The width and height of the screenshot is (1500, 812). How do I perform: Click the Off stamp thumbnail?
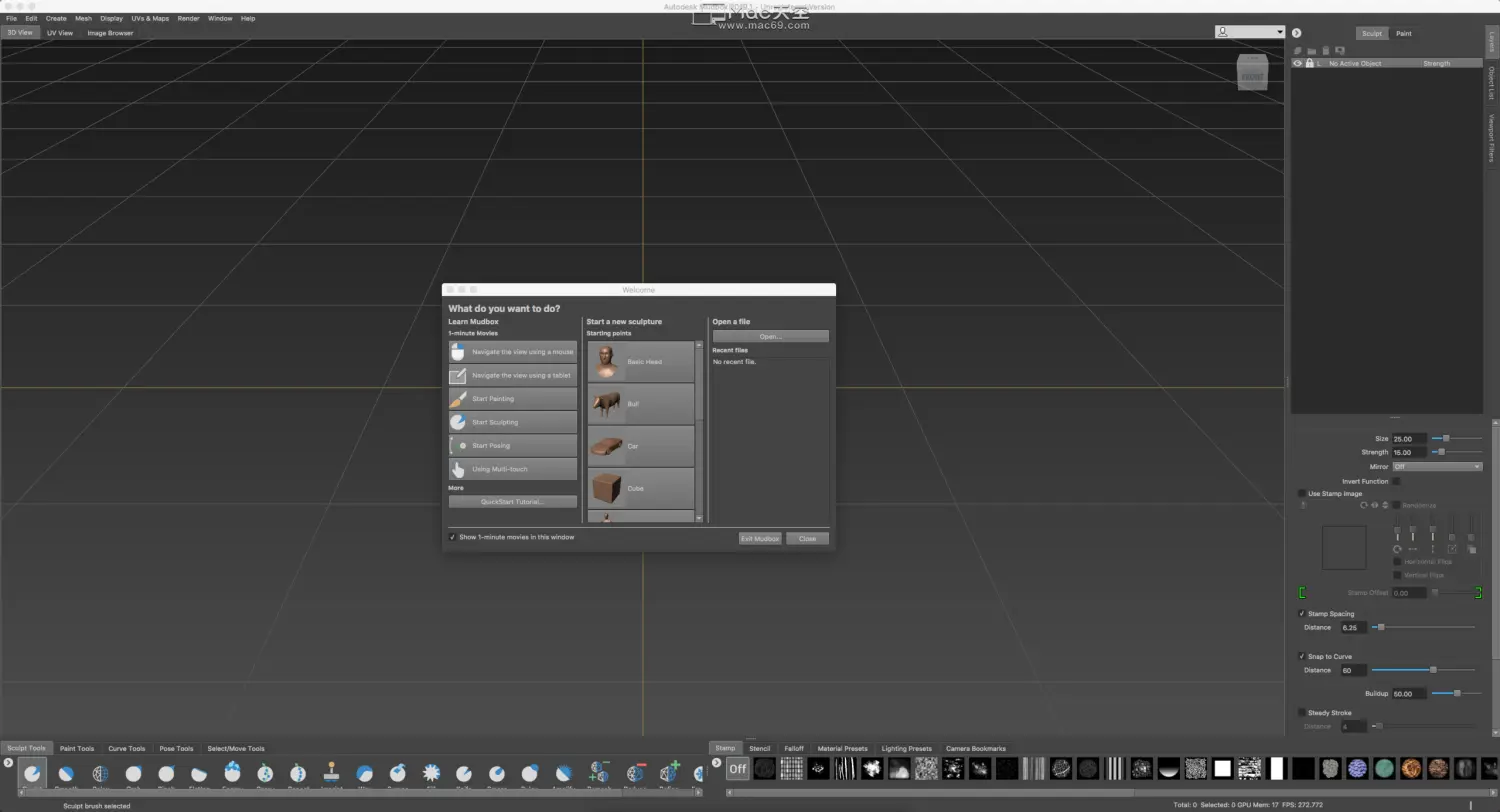737,768
